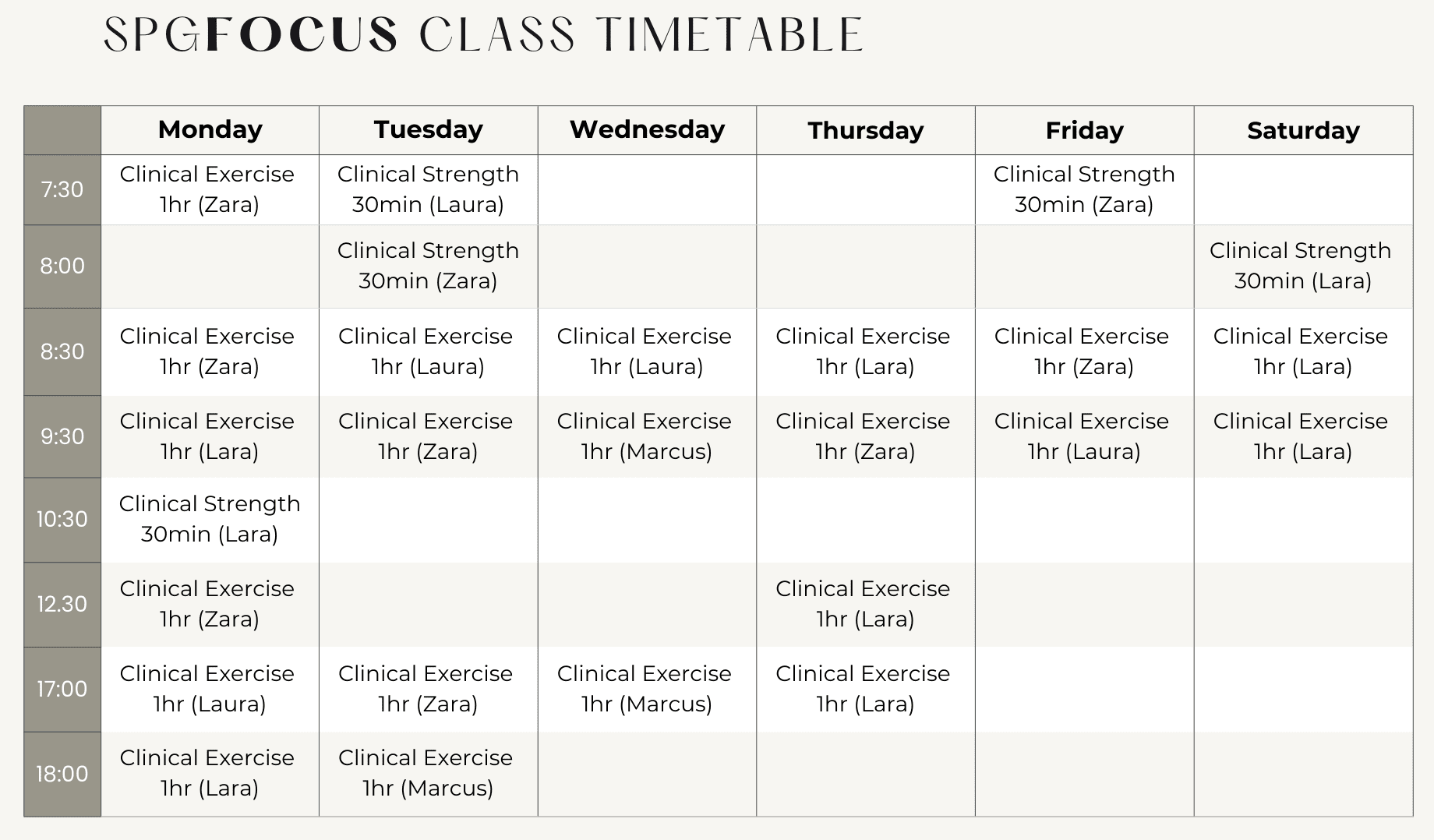The height and width of the screenshot is (840, 1434).
Task: Click Wednesday 17:00 Clinical Exercise with Marcus
Action: (645, 689)
